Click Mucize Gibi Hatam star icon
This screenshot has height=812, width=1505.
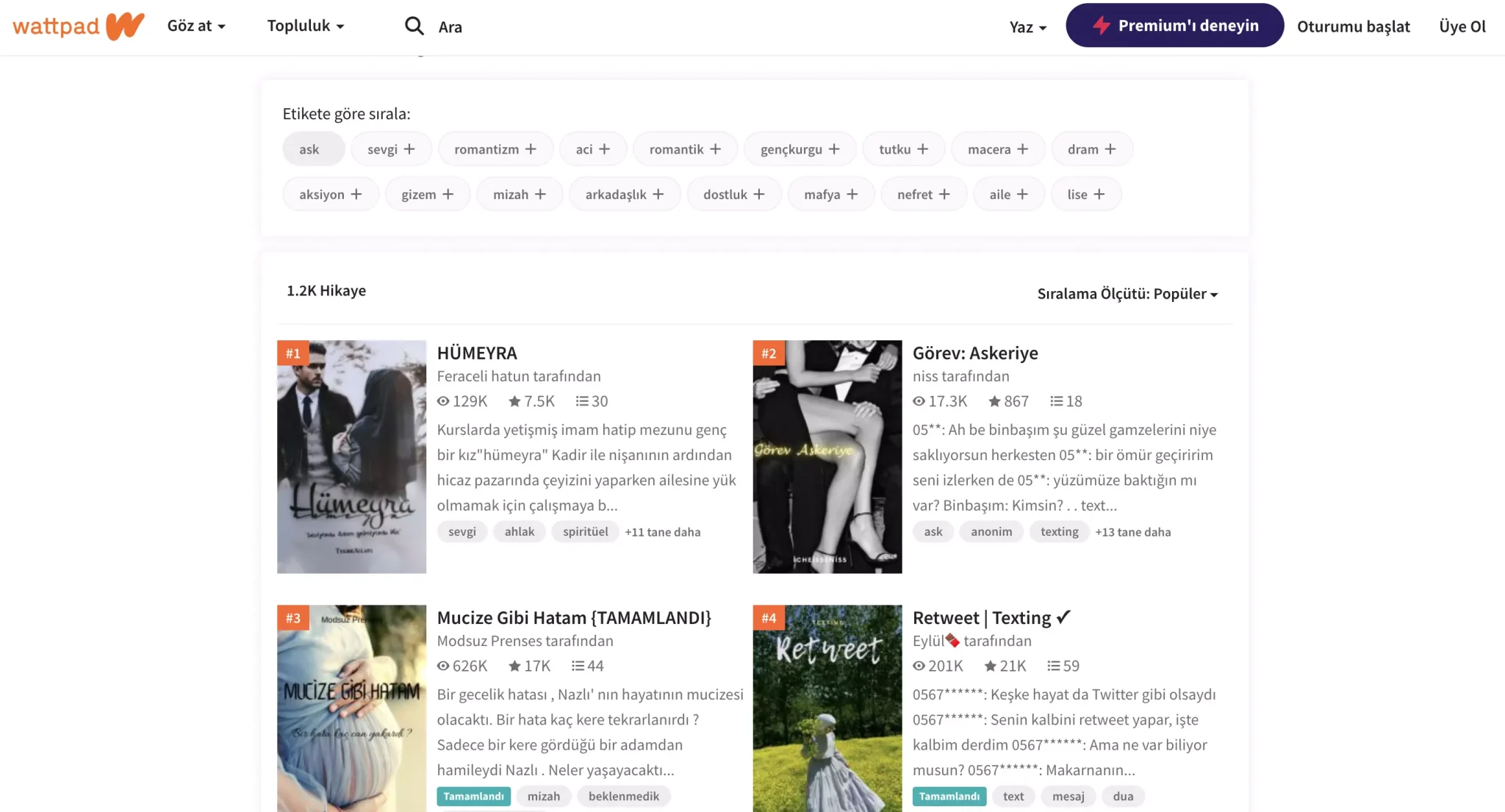click(514, 666)
